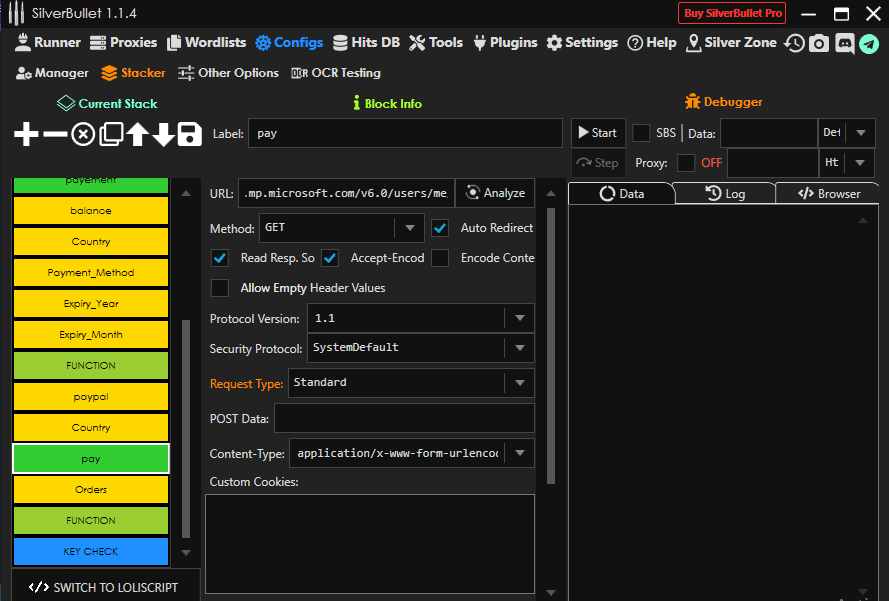This screenshot has height=601, width=889.
Task: Click the Buy SilverBullet Pro button
Action: click(x=732, y=13)
